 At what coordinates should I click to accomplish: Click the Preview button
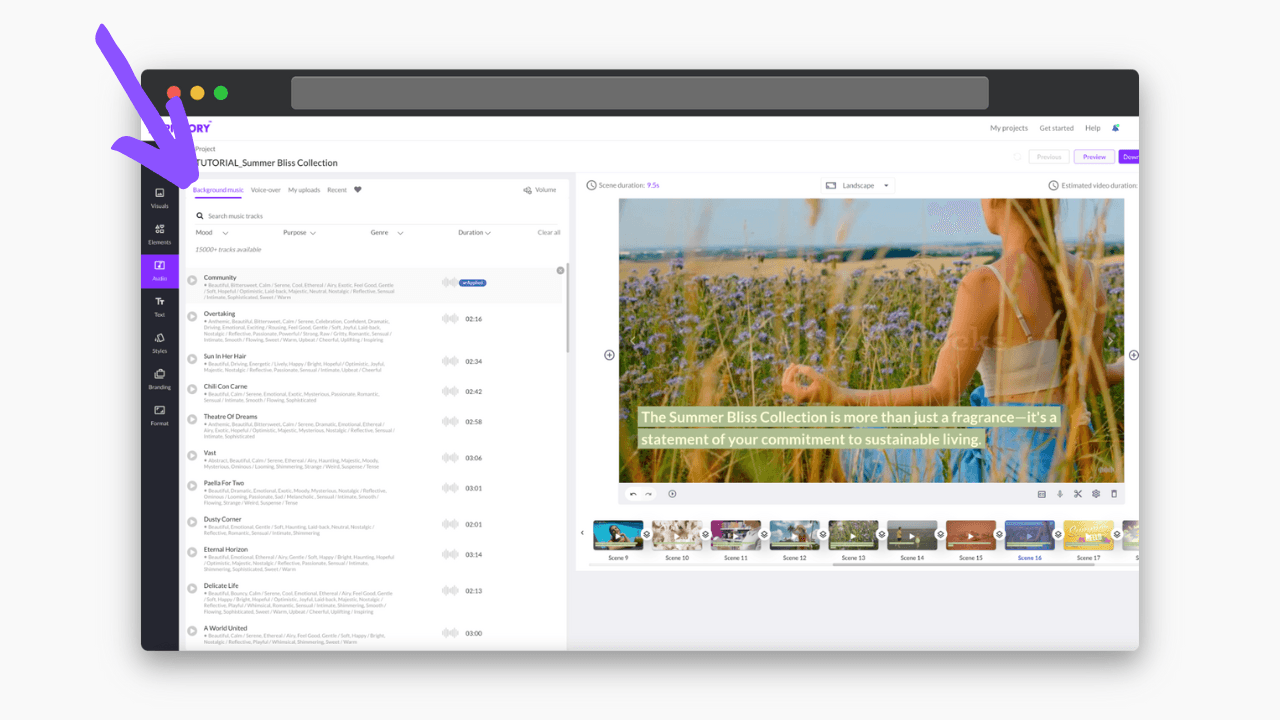[1093, 156]
